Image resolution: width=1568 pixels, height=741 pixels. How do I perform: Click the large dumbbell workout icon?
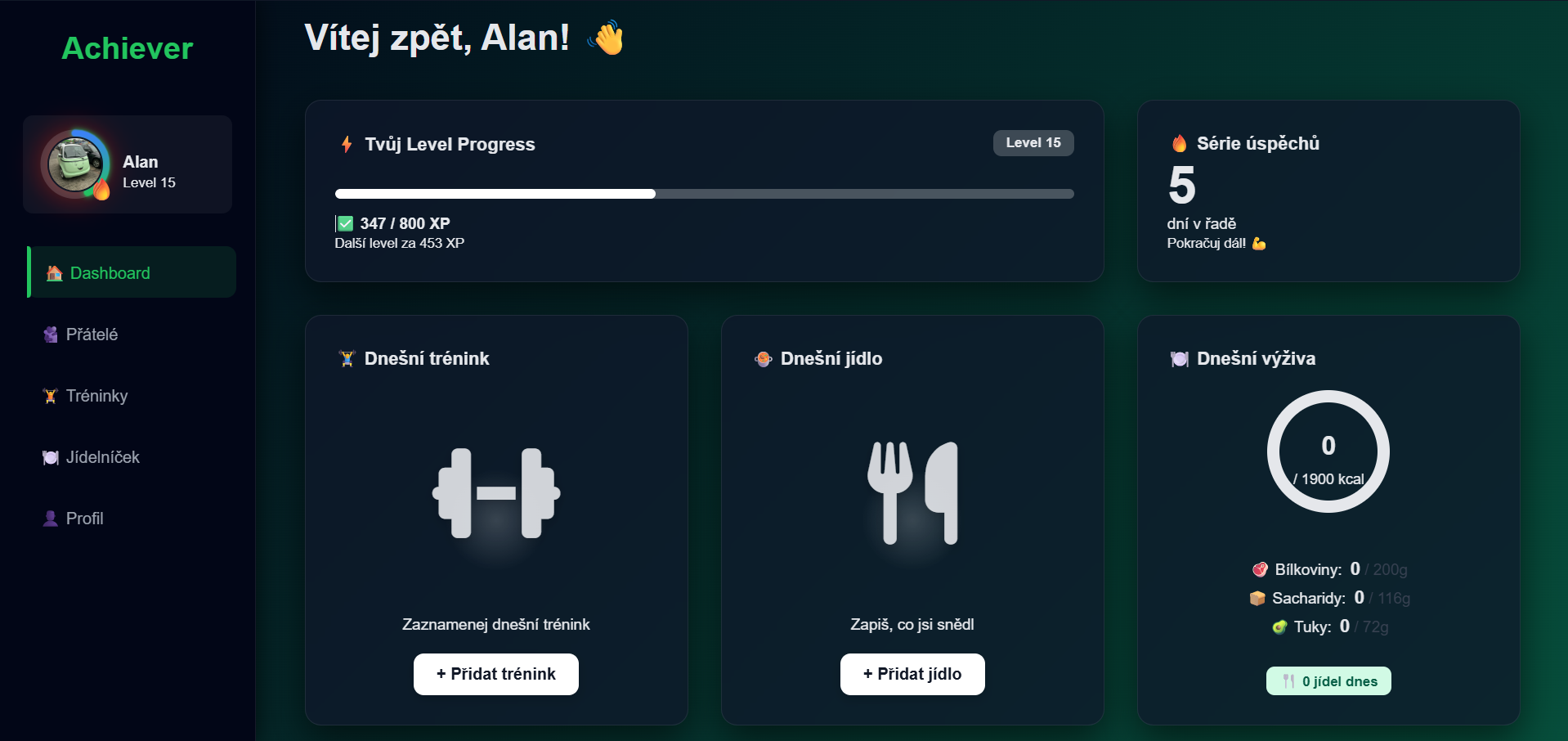496,493
